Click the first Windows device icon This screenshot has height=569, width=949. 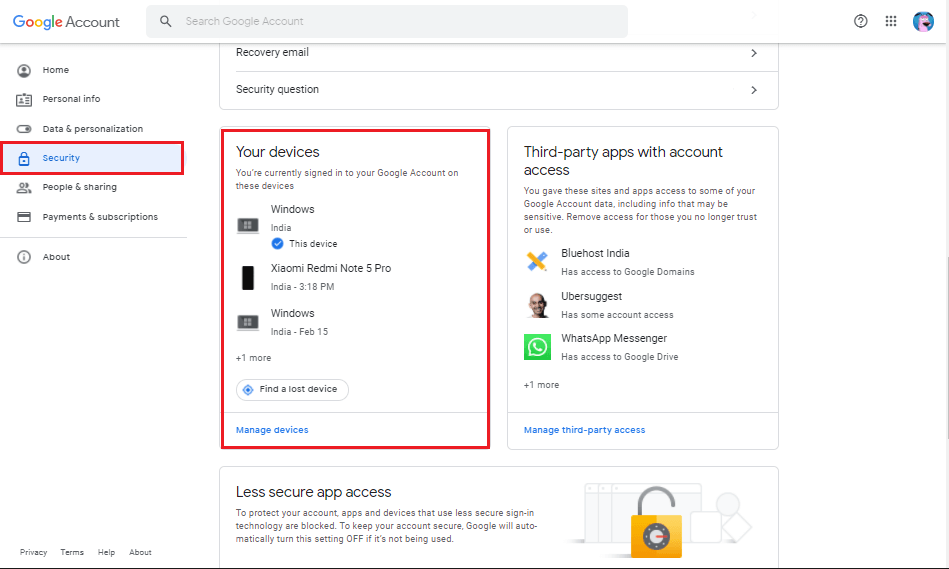click(248, 225)
